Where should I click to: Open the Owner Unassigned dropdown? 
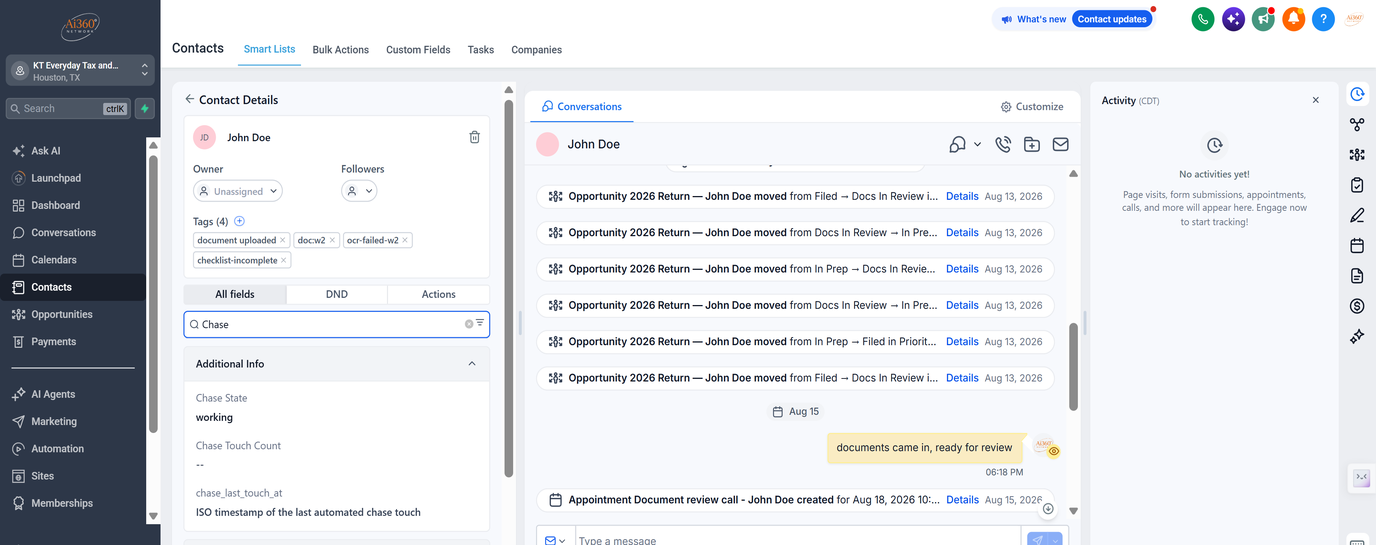pyautogui.click(x=238, y=191)
